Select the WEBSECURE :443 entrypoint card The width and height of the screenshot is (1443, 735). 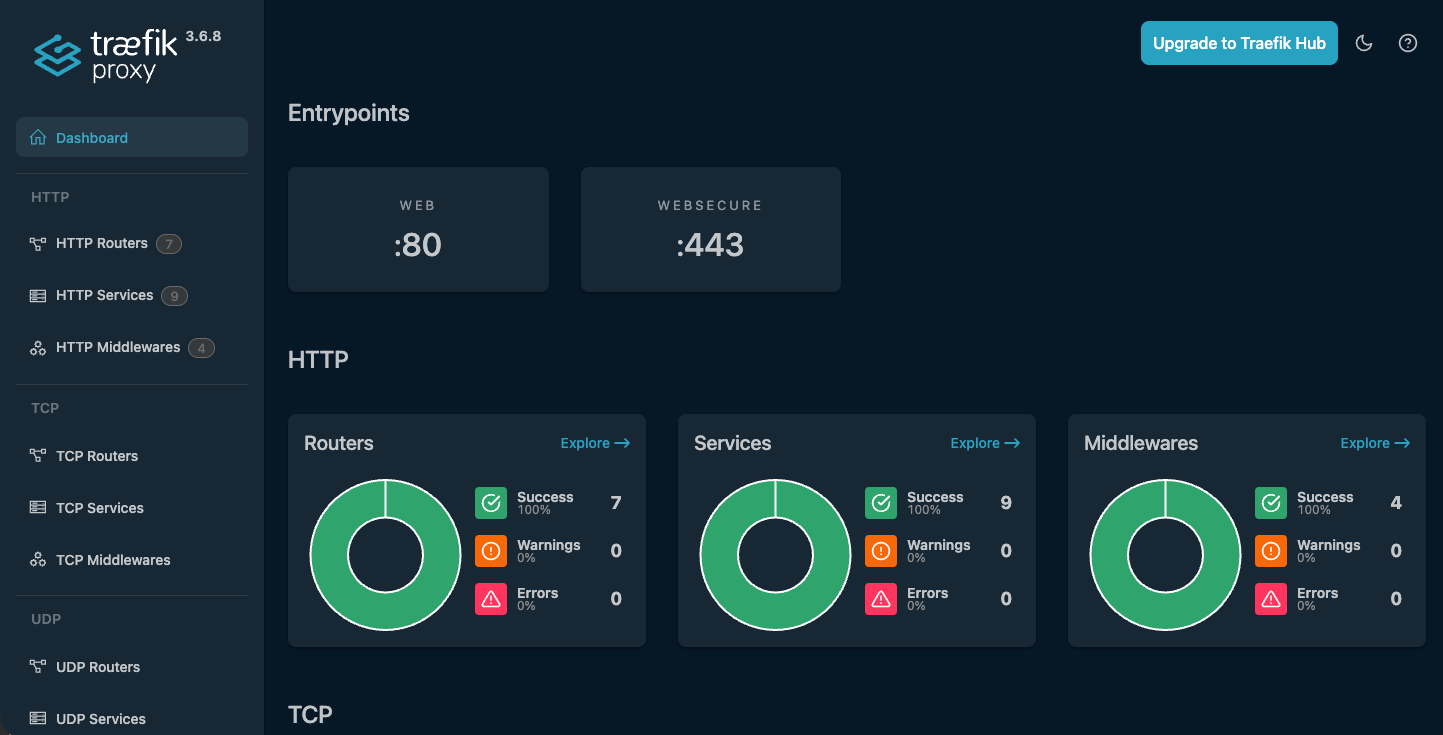pyautogui.click(x=710, y=229)
